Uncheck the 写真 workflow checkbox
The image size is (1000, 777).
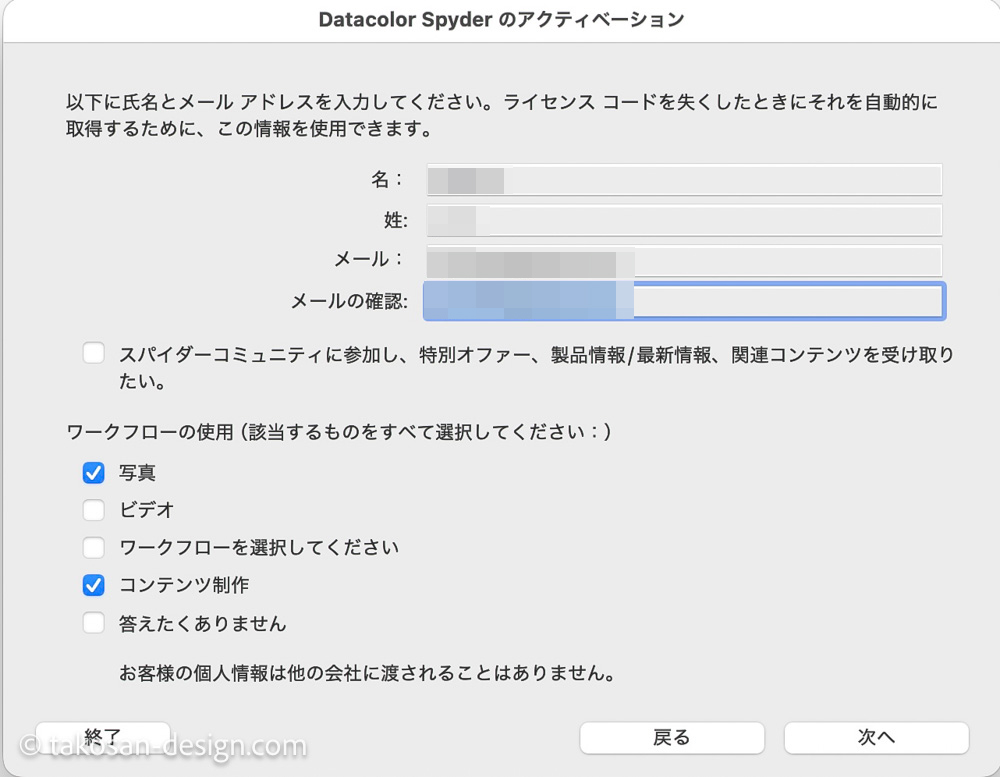[93, 473]
